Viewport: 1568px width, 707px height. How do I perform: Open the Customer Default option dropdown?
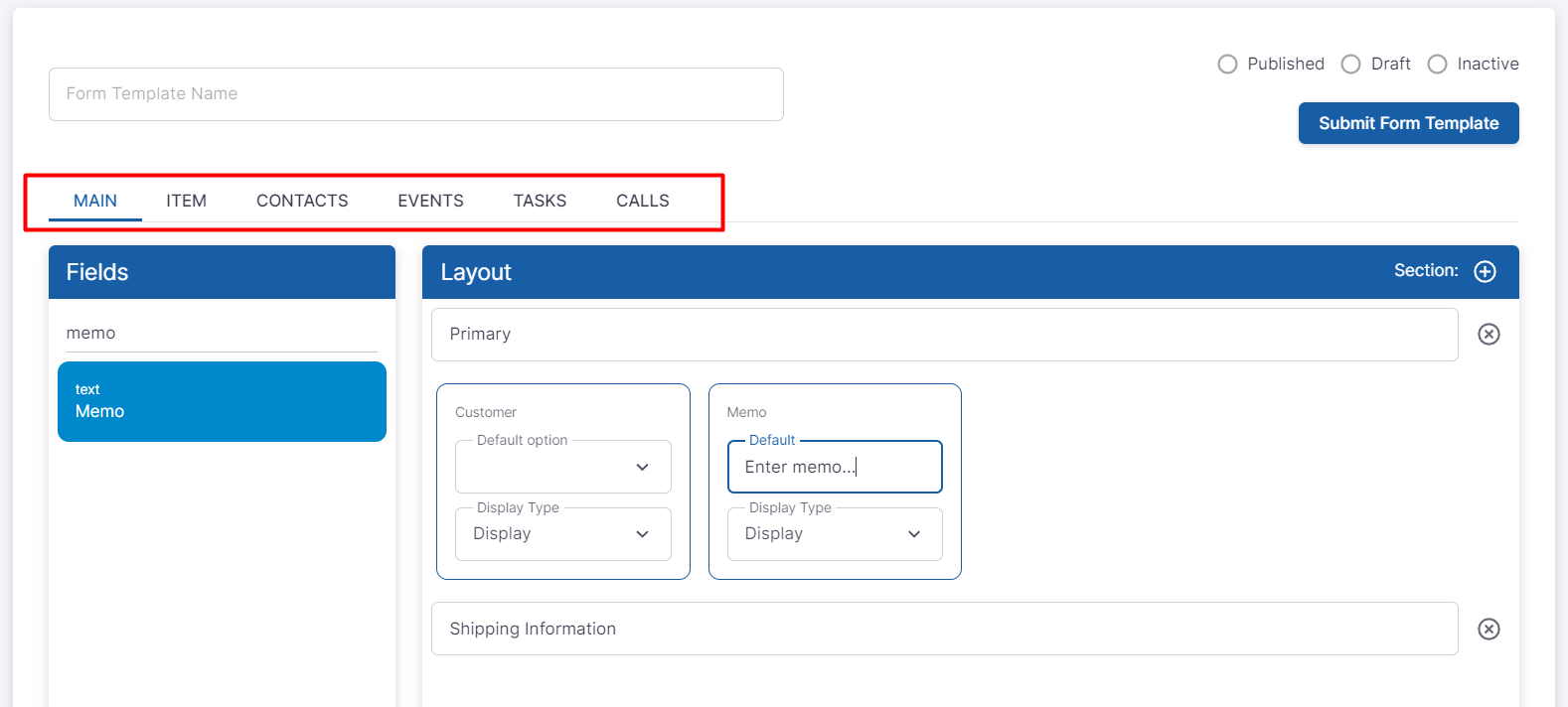(562, 468)
